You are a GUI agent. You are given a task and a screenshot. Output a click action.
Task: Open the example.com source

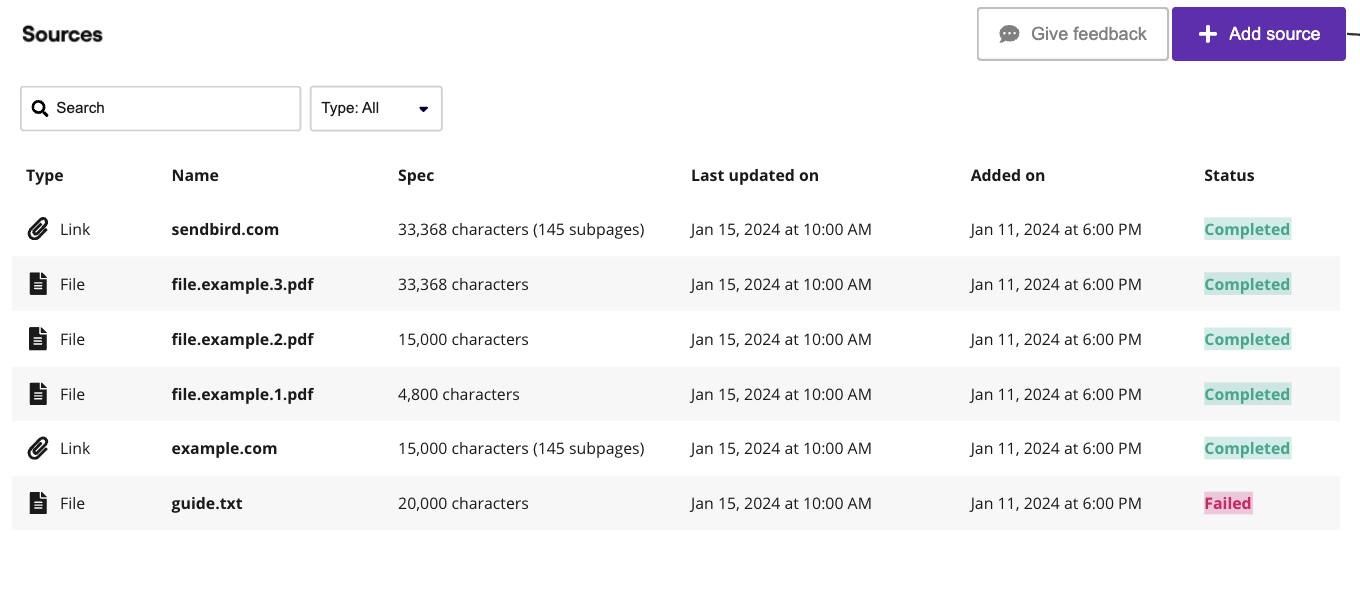(224, 448)
